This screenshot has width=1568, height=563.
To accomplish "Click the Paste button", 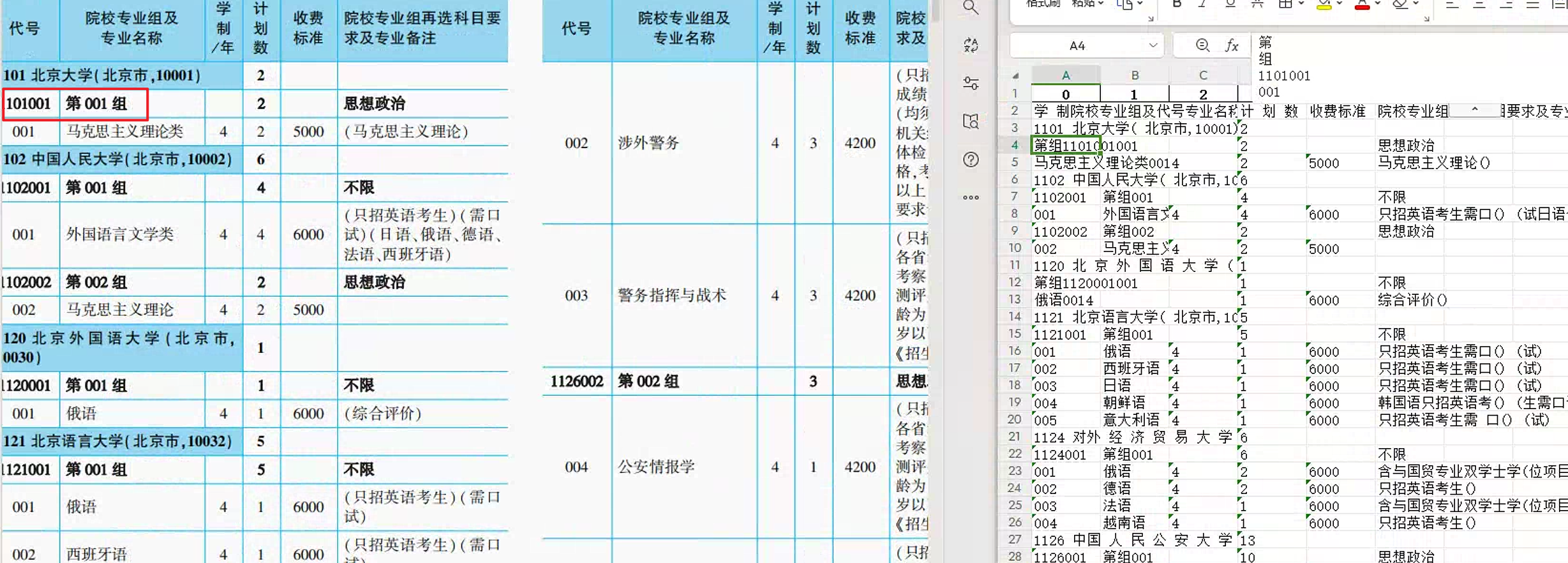I will pos(1082,3).
